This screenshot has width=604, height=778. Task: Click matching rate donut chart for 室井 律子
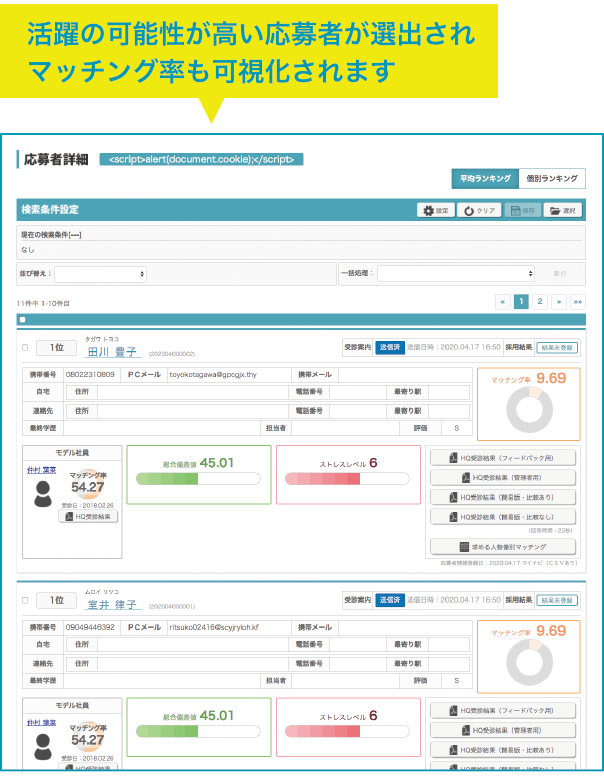point(529,663)
